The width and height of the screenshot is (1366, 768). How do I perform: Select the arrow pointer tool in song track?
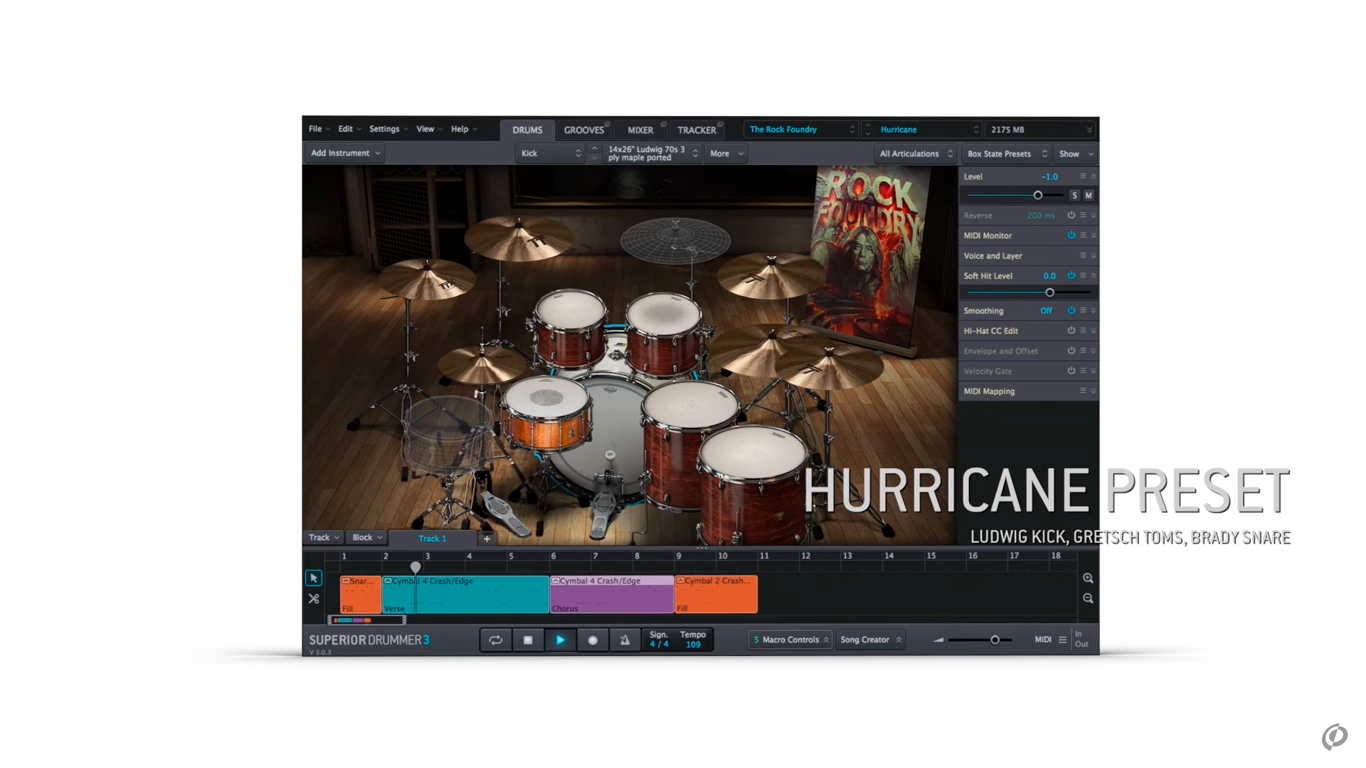(x=313, y=578)
